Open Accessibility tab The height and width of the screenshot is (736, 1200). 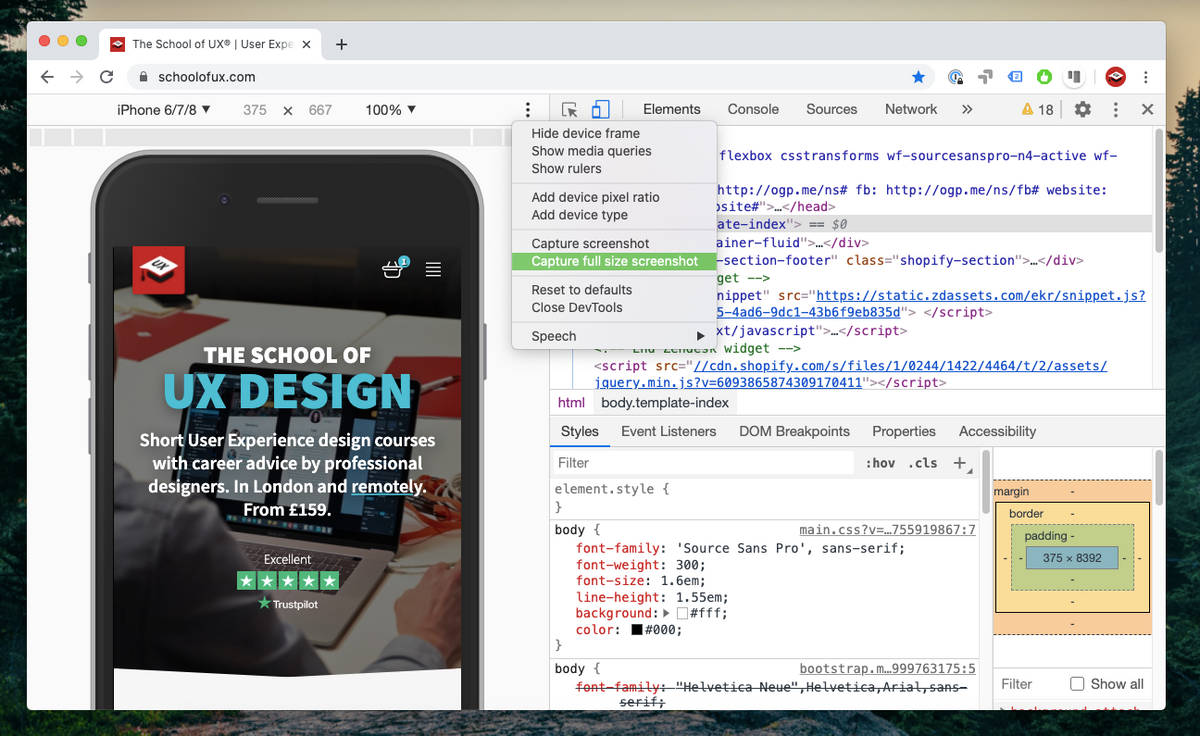(x=997, y=431)
